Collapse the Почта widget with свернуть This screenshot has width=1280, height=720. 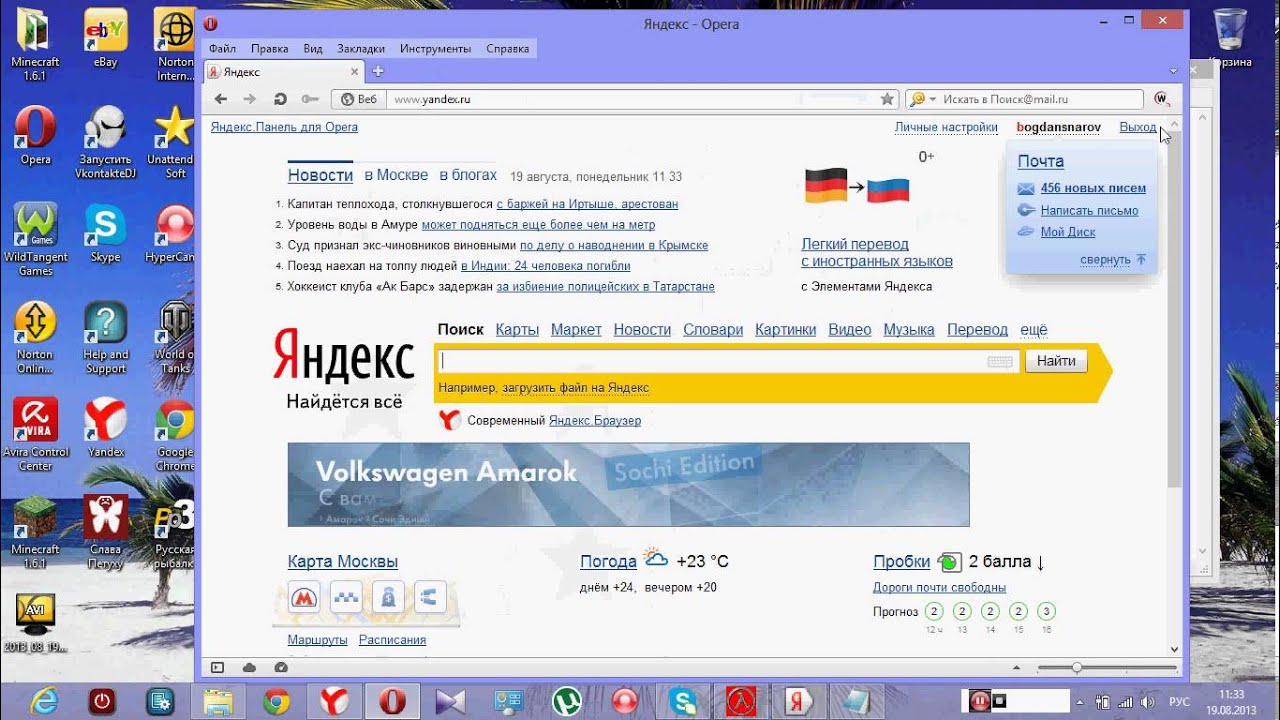click(x=1112, y=259)
